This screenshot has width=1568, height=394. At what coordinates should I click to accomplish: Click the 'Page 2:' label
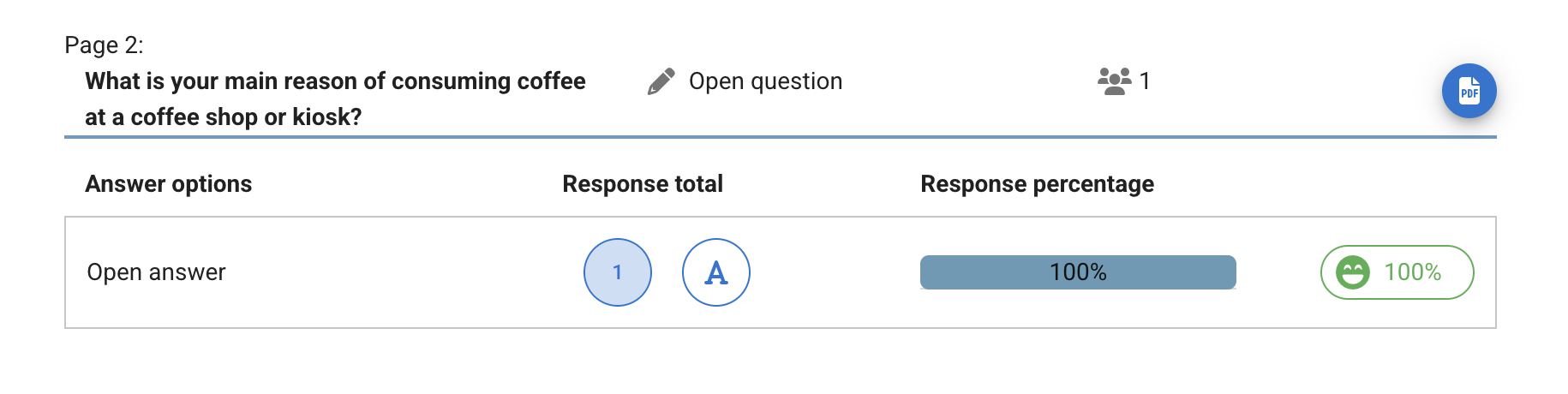click(x=104, y=45)
